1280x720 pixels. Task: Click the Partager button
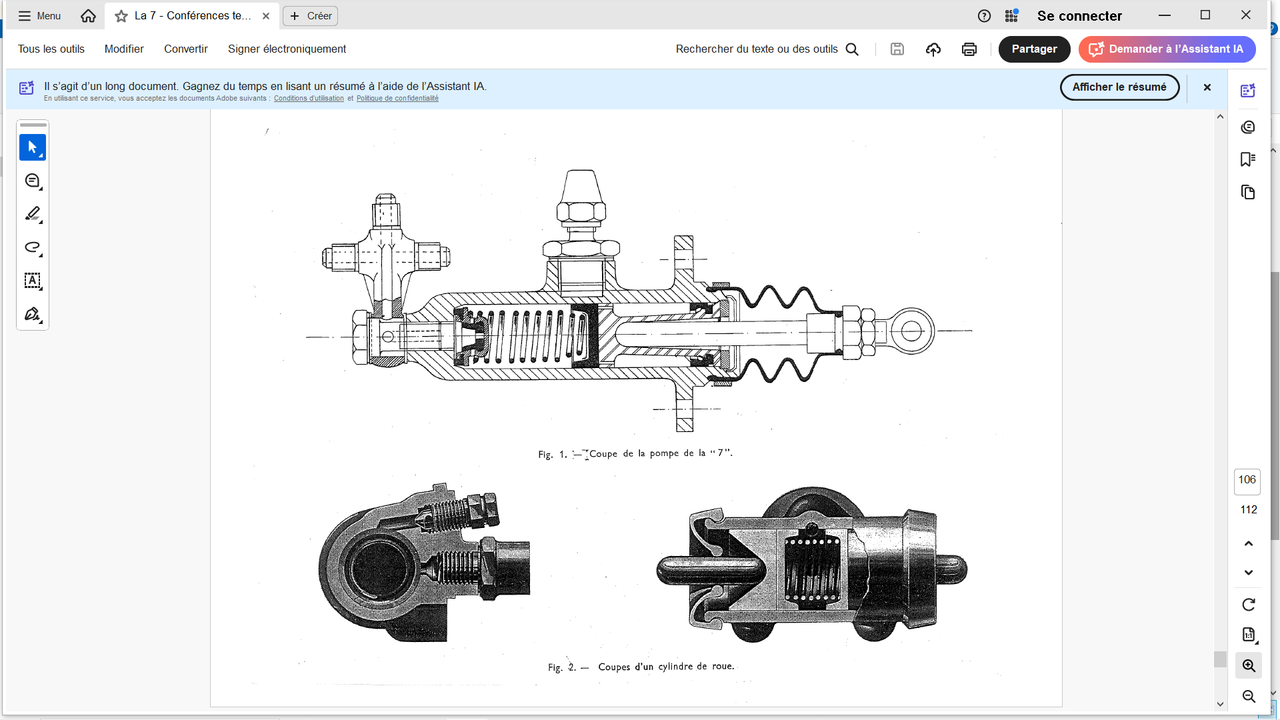click(1034, 49)
